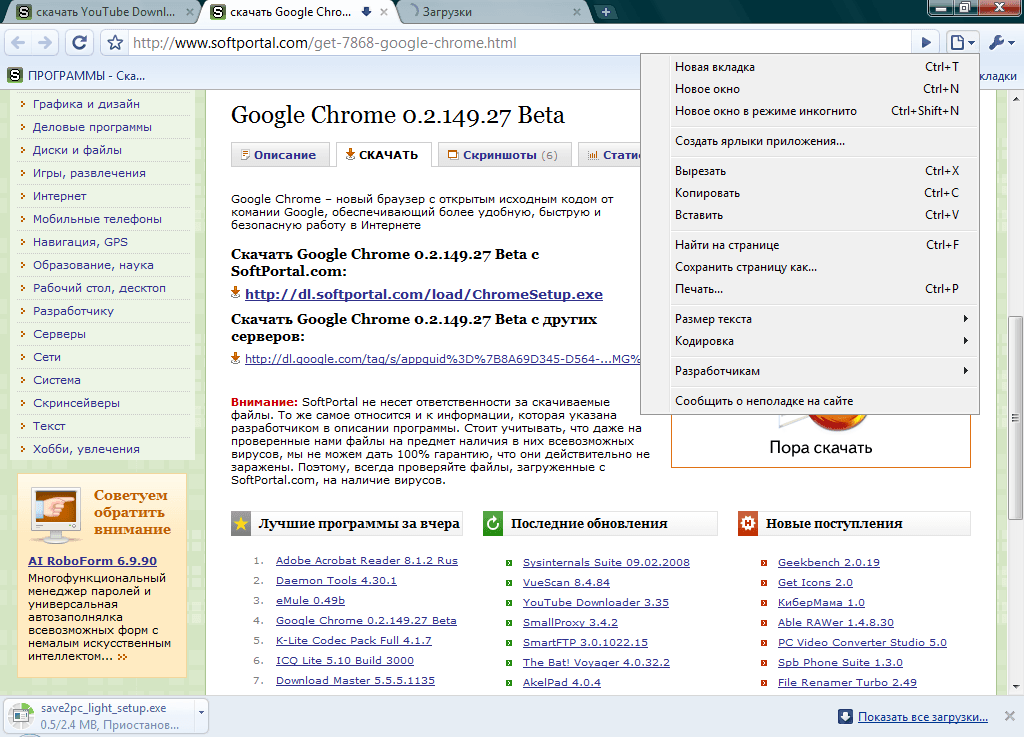Open the Описание page tab
The height and width of the screenshot is (737, 1024).
point(280,155)
